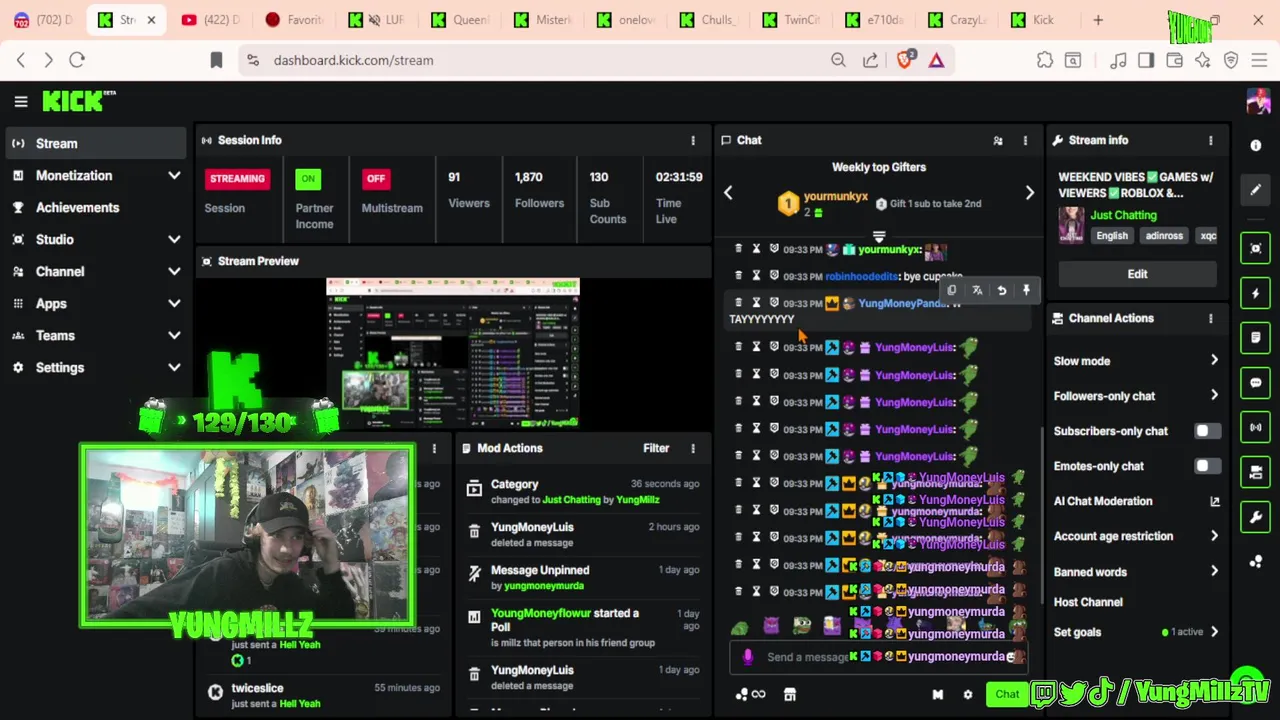The width and height of the screenshot is (1280, 720).
Task: Click the Brave shields icon in address bar
Action: (x=905, y=60)
